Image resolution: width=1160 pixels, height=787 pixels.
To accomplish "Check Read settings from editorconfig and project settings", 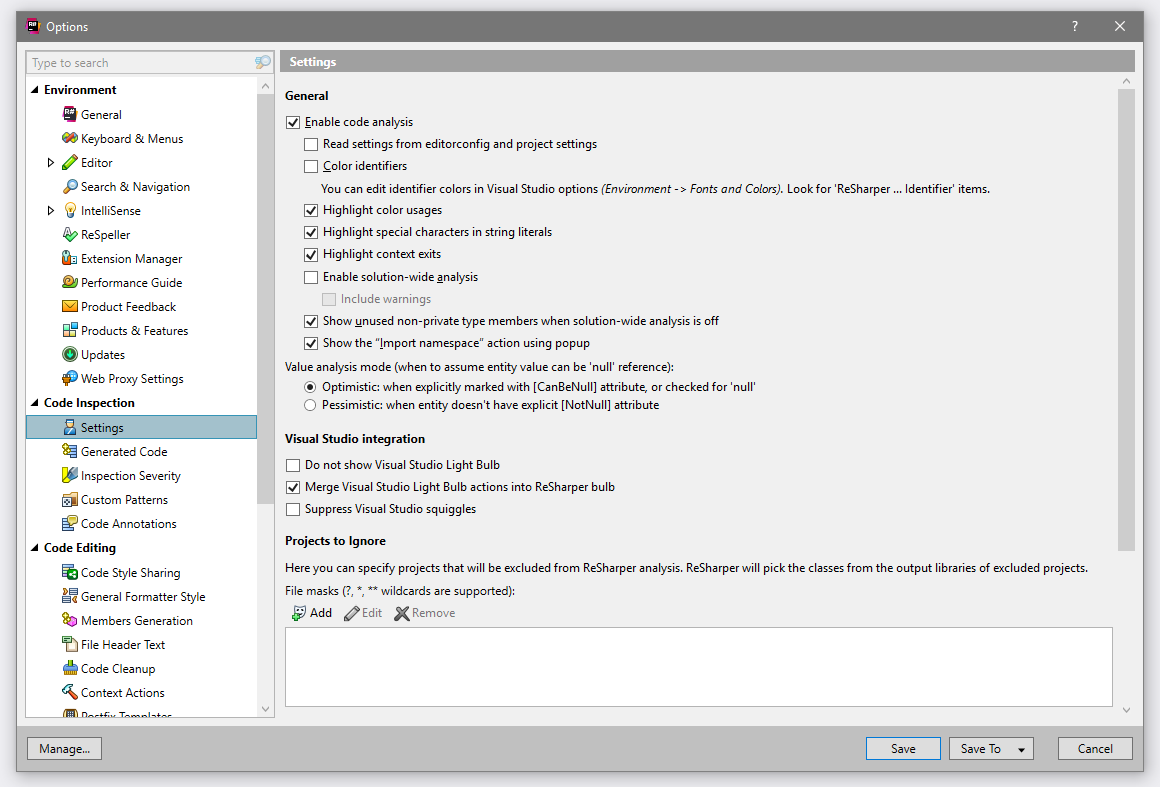I will click(x=311, y=144).
